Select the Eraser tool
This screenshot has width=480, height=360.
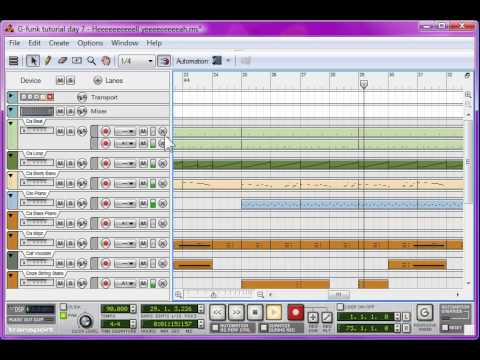point(62,61)
